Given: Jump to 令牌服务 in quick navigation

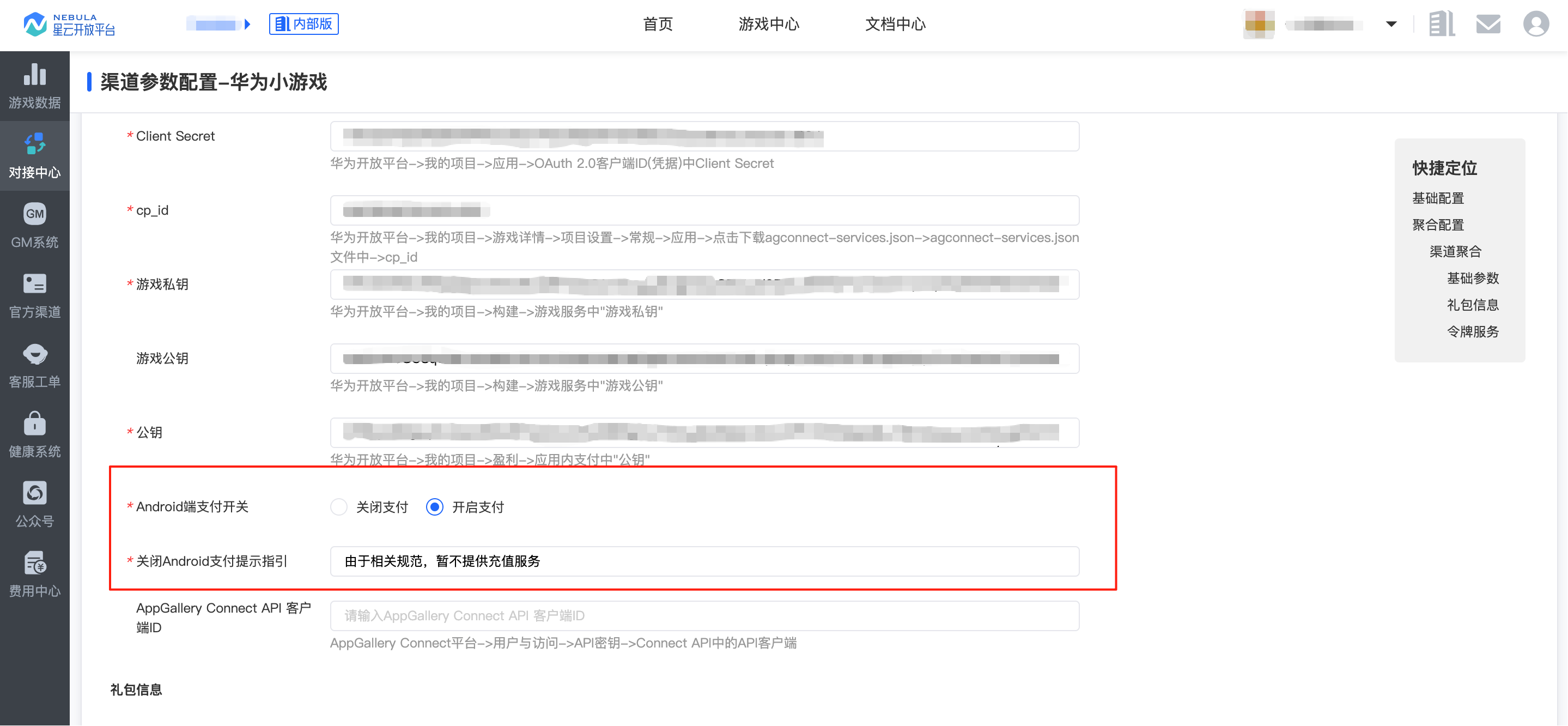Looking at the screenshot, I should click(1473, 332).
